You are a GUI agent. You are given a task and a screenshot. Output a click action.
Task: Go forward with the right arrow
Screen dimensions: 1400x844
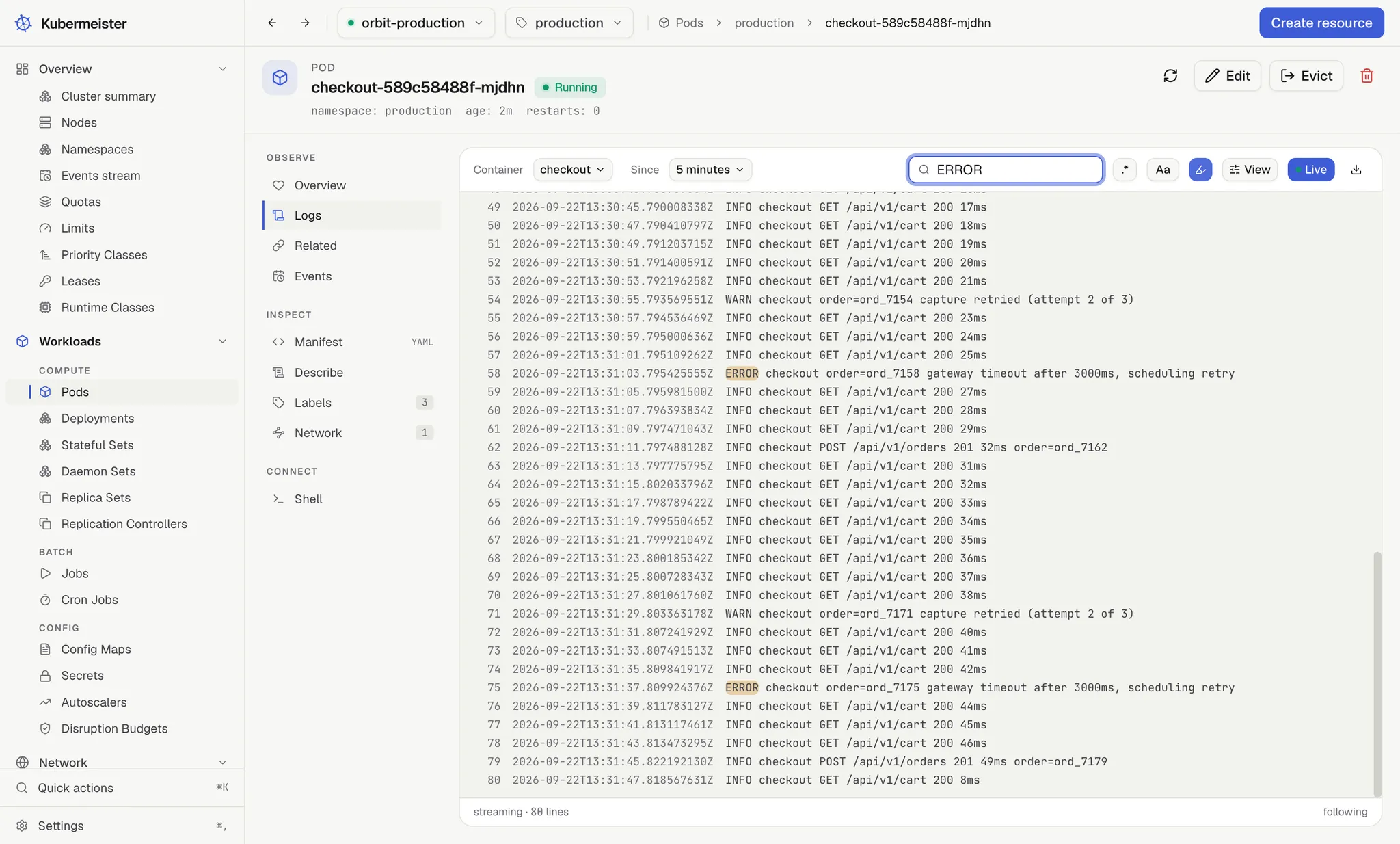pos(305,23)
